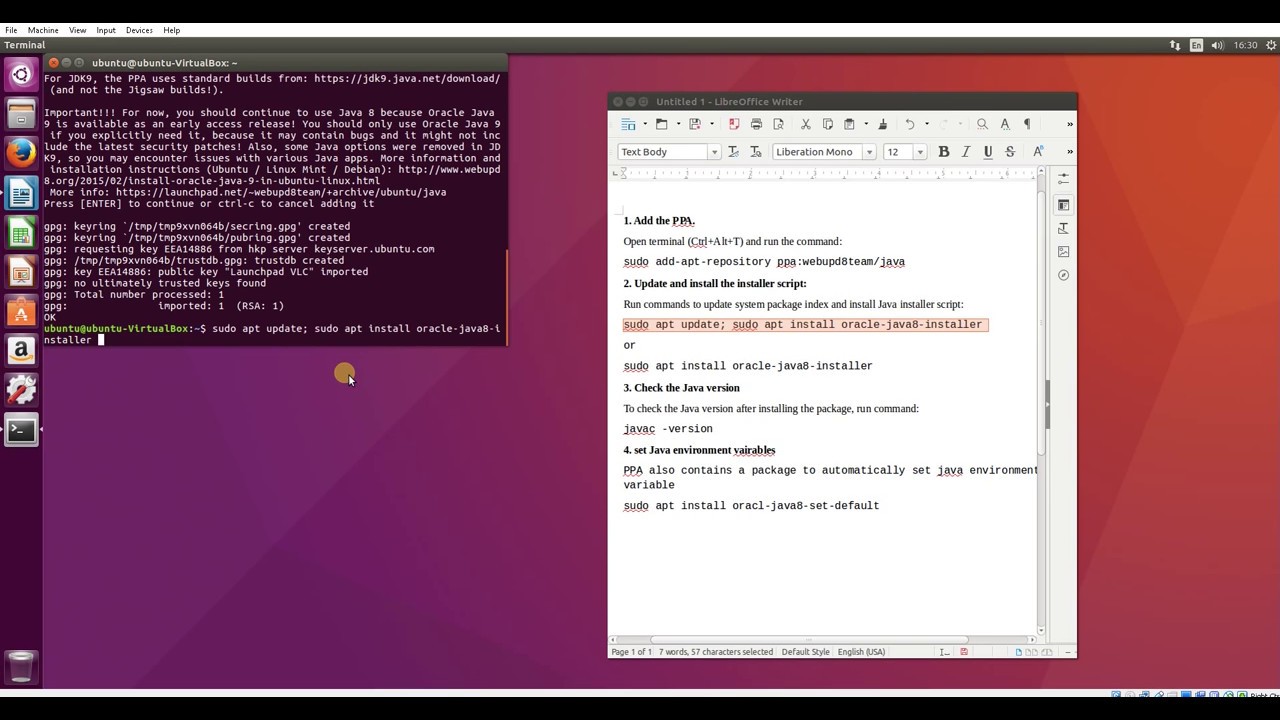This screenshot has width=1280, height=720.
Task: Click Page 1 of 1 status field
Action: (631, 652)
